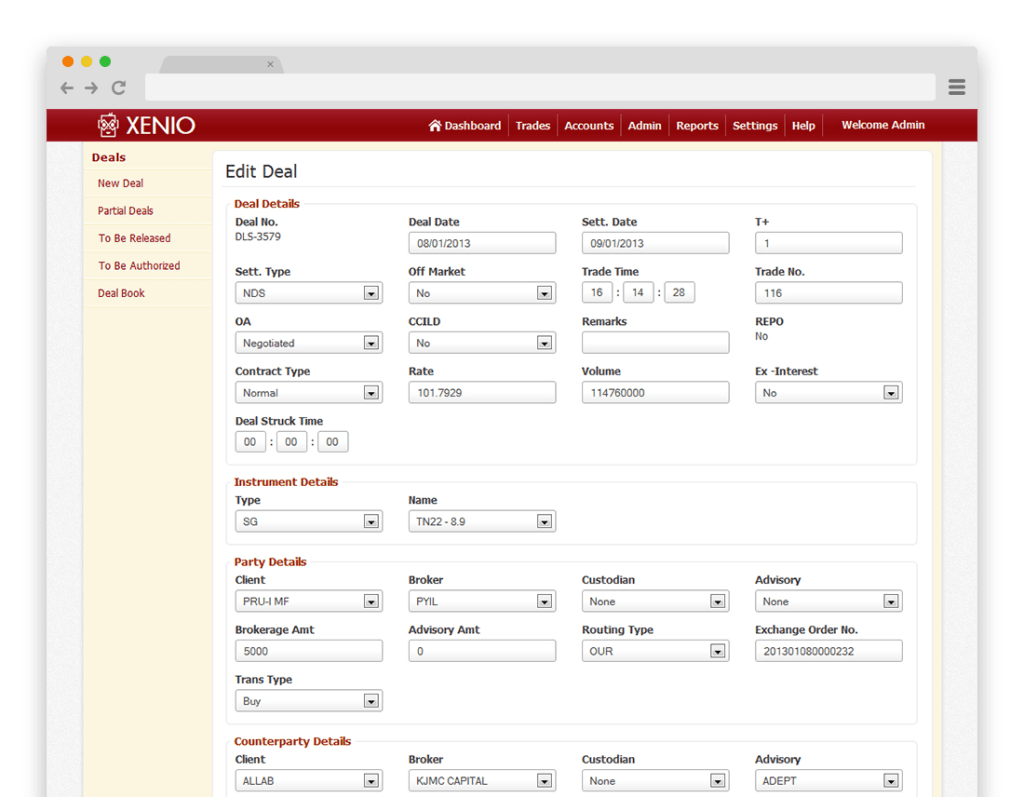Focus the Brokerage Amt field
Viewport: 1024px width, 797px height.
308,651
